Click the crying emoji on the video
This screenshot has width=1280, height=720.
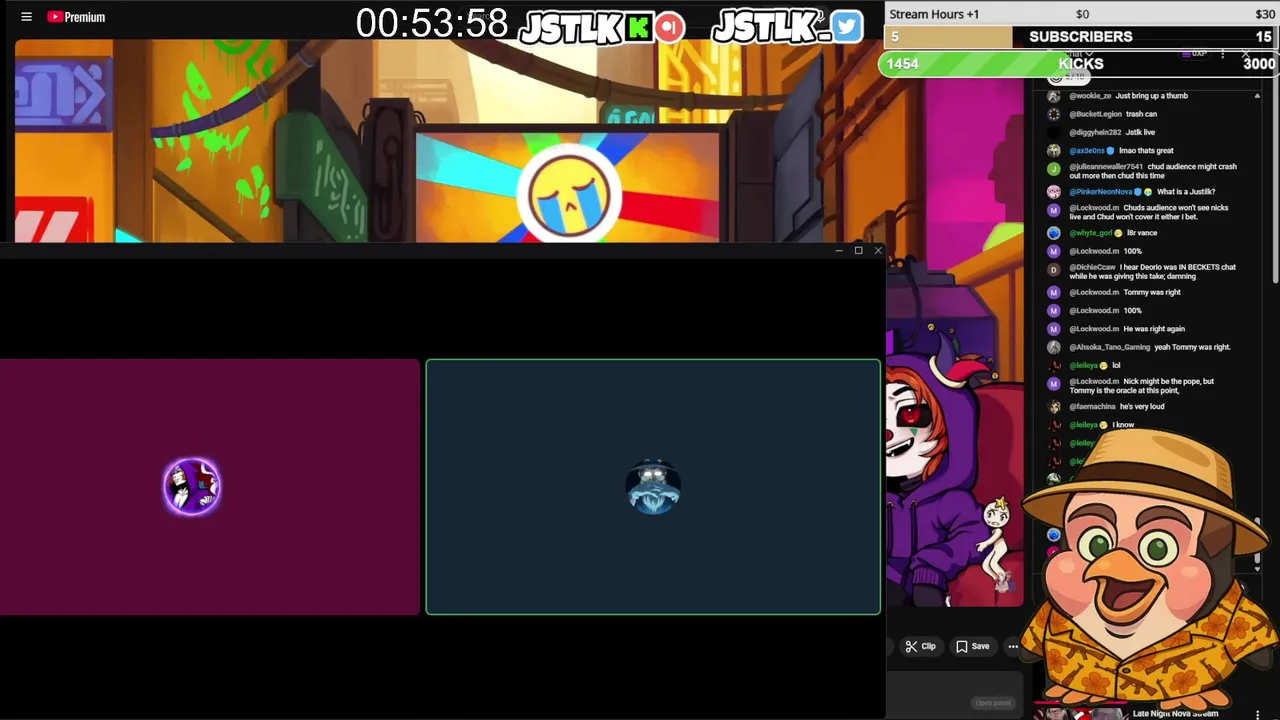(570, 193)
